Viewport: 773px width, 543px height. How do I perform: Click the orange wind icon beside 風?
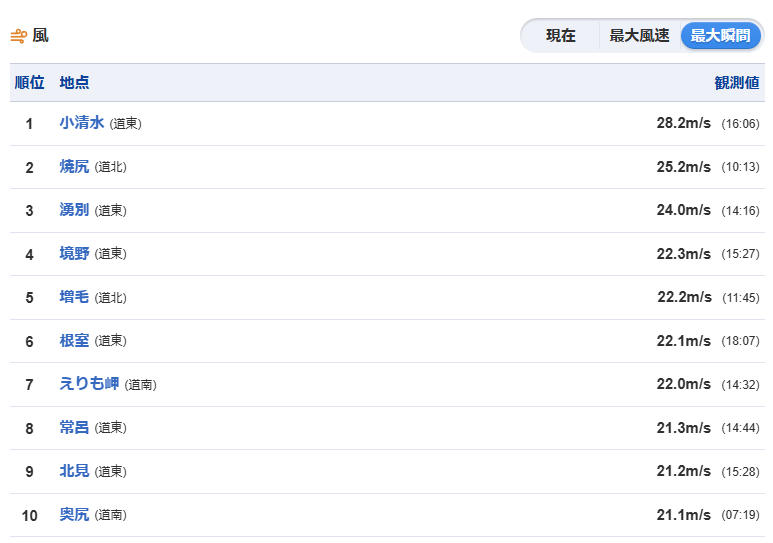click(x=19, y=36)
